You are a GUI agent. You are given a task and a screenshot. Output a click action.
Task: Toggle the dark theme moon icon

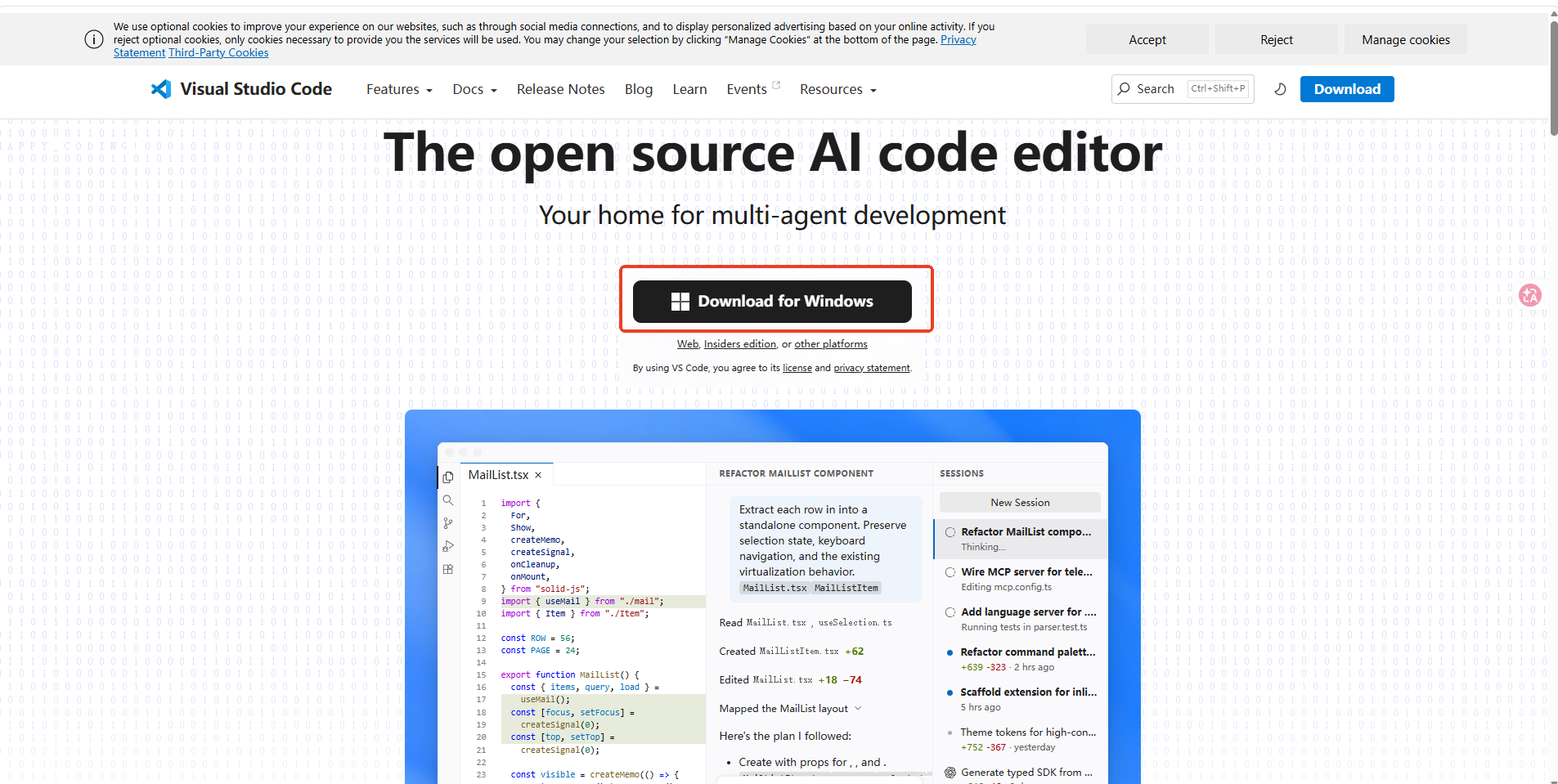pyautogui.click(x=1280, y=89)
